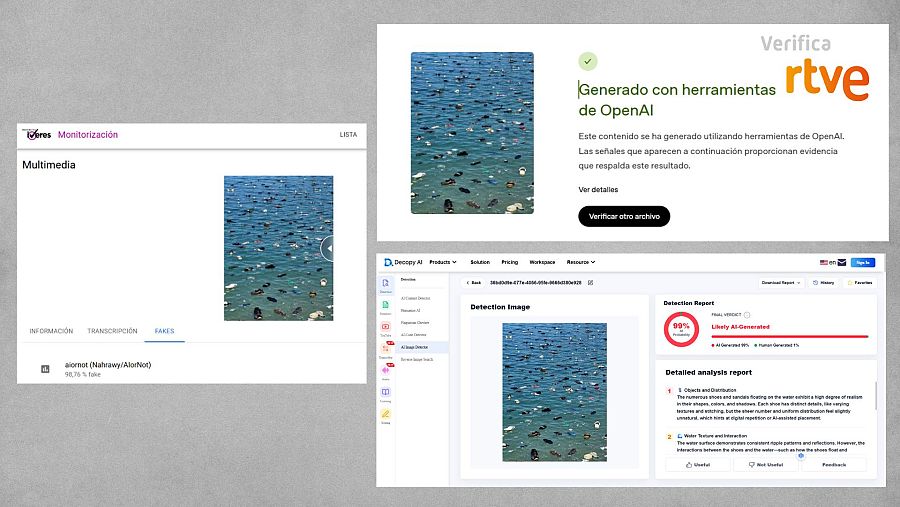
Task: Select Humanize AI in Decopy sidebar list
Action: (411, 311)
